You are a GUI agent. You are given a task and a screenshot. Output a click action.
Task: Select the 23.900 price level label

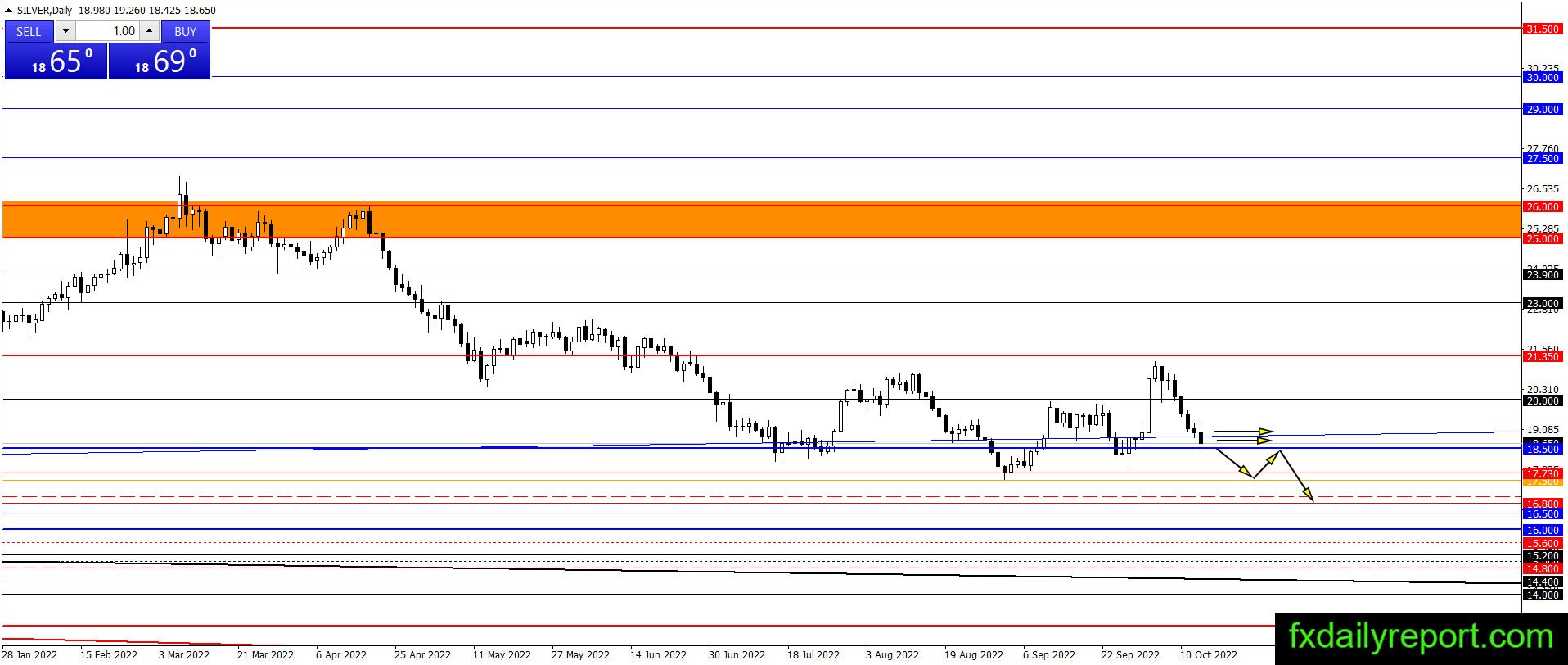[1543, 274]
